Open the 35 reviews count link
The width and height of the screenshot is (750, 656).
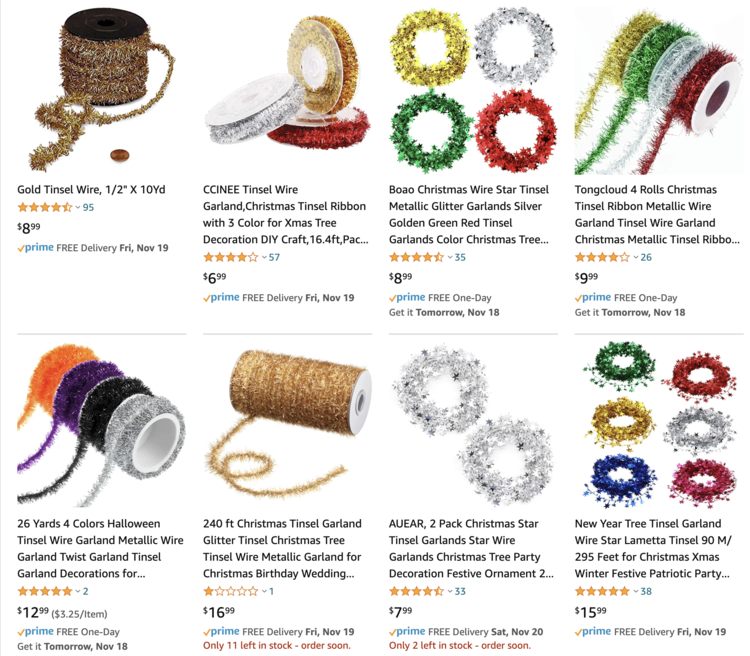click(x=460, y=257)
